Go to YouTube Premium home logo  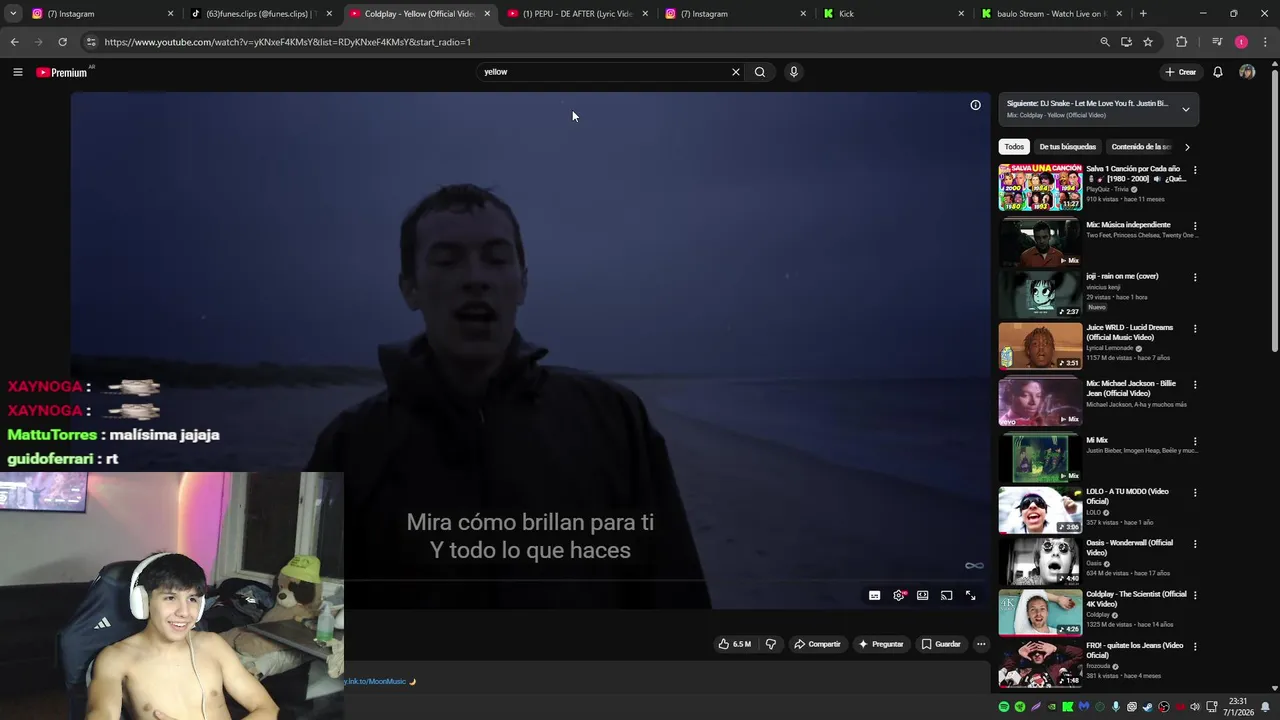coord(62,72)
